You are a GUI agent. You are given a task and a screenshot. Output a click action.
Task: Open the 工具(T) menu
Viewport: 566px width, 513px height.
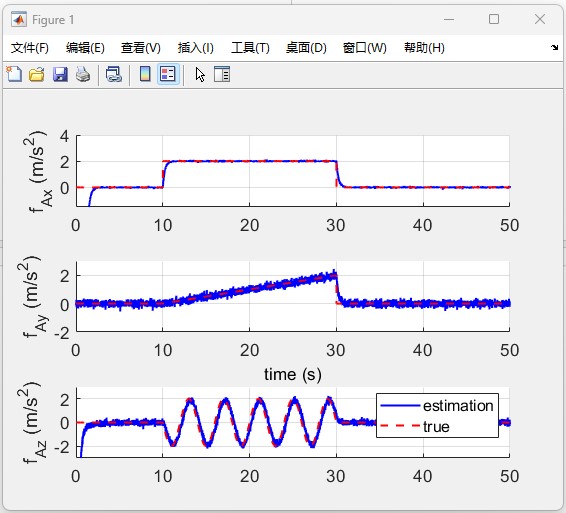[250, 48]
